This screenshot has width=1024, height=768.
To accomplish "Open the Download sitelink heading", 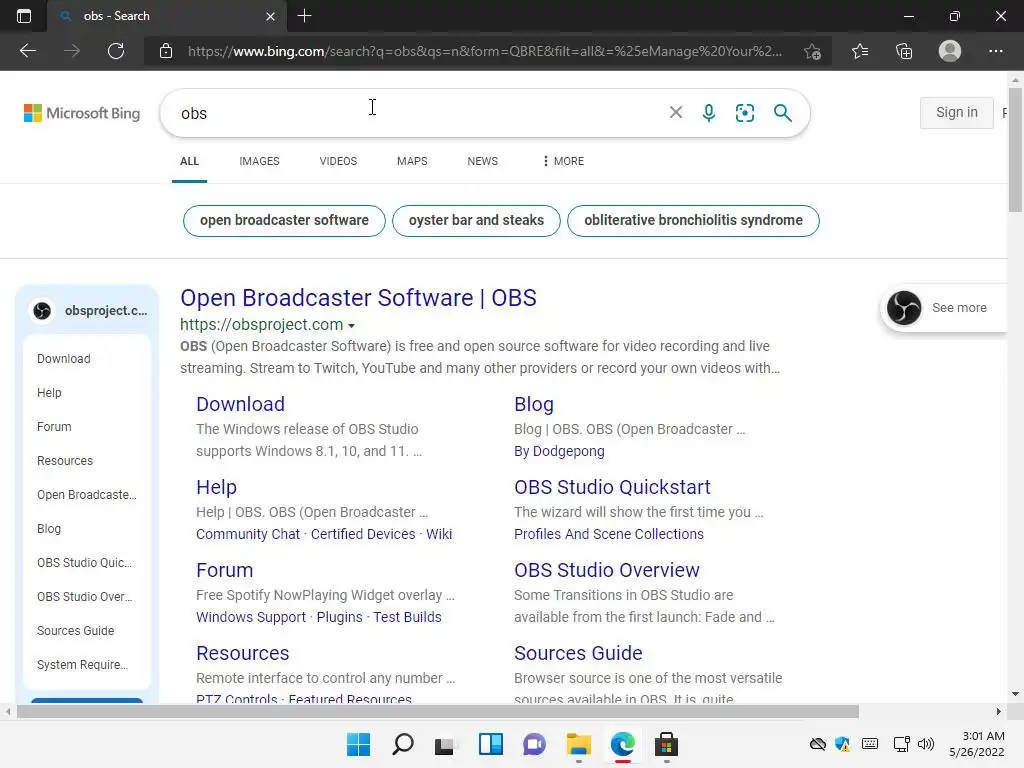I will pyautogui.click(x=240, y=404).
